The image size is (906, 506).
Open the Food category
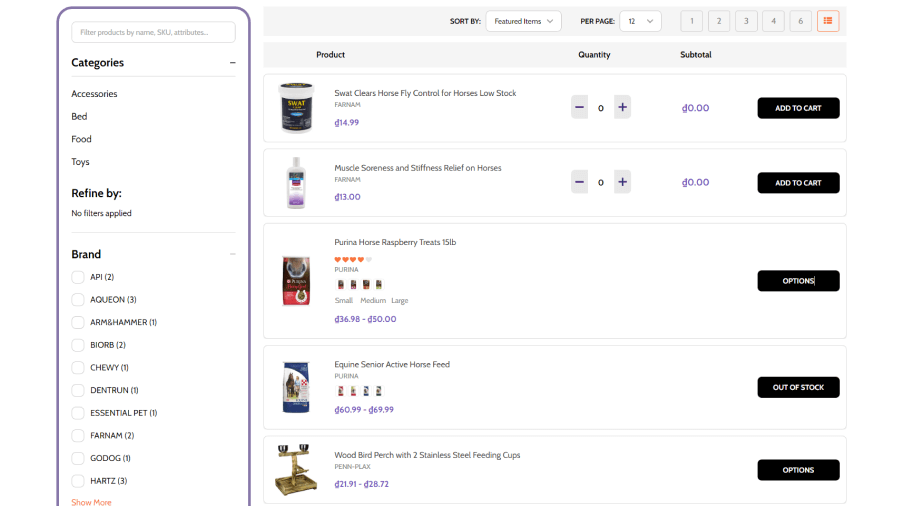point(81,139)
